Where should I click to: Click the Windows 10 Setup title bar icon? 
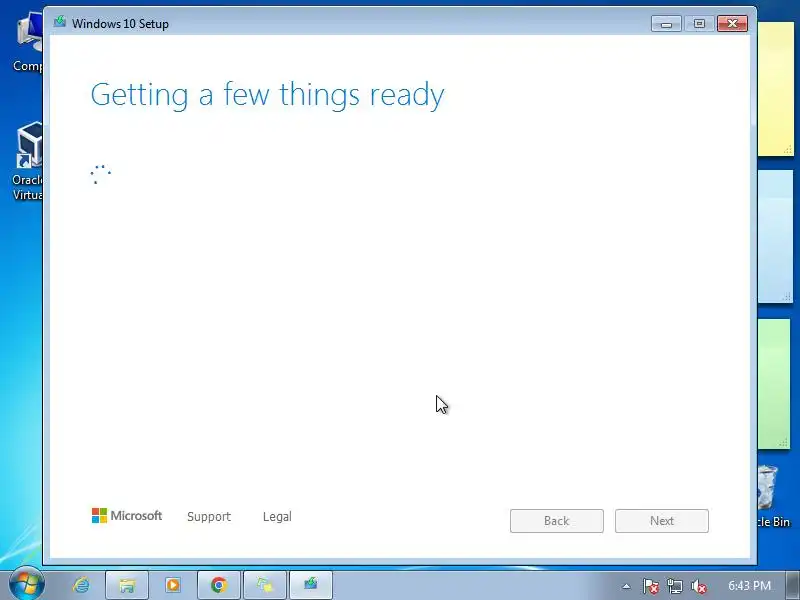60,22
